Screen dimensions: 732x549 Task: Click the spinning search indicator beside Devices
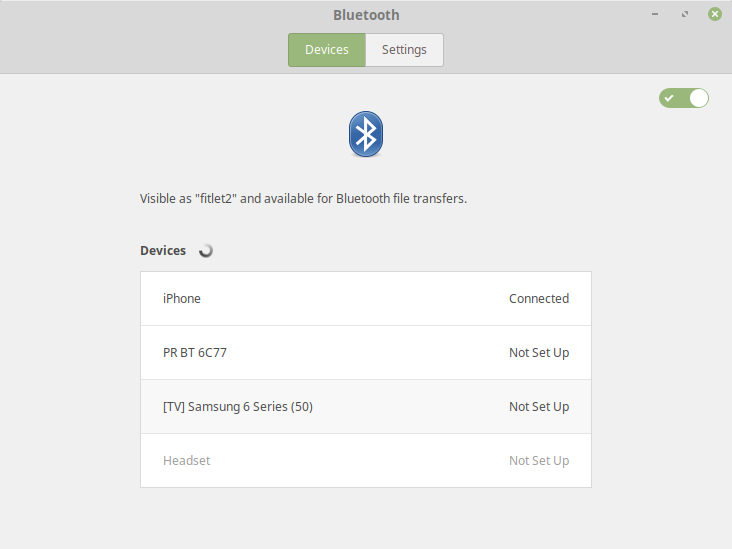pos(205,251)
